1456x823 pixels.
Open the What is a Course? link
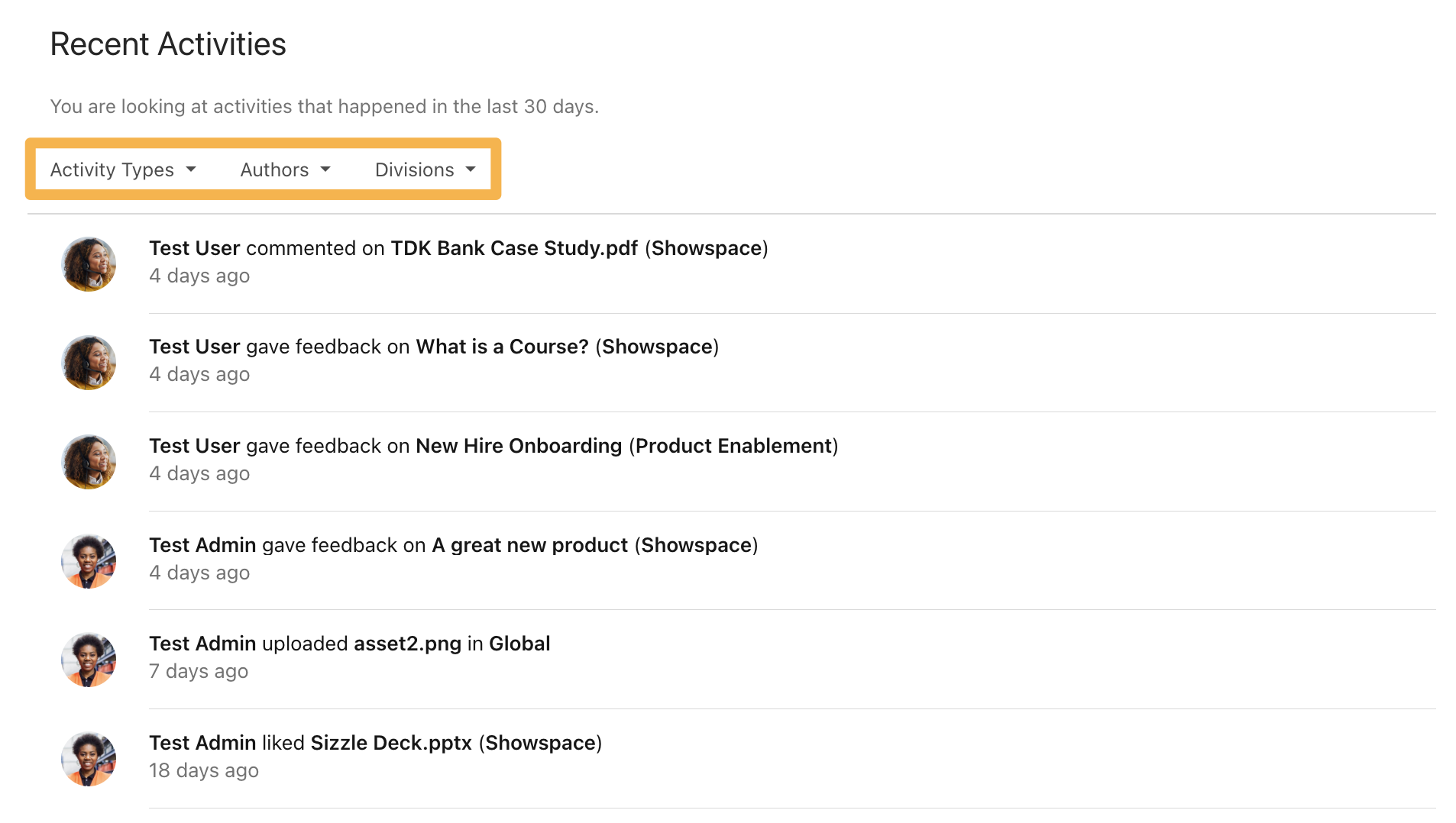pos(502,347)
